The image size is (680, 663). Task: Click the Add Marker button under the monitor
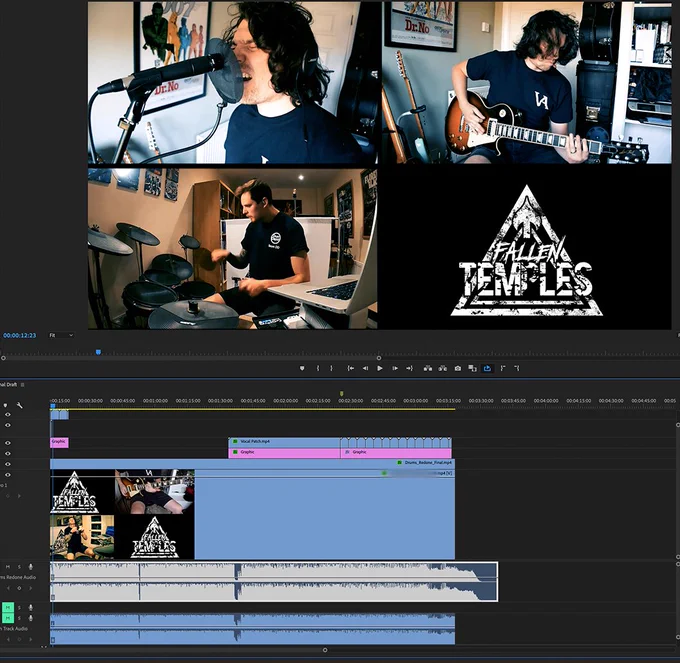point(302,368)
